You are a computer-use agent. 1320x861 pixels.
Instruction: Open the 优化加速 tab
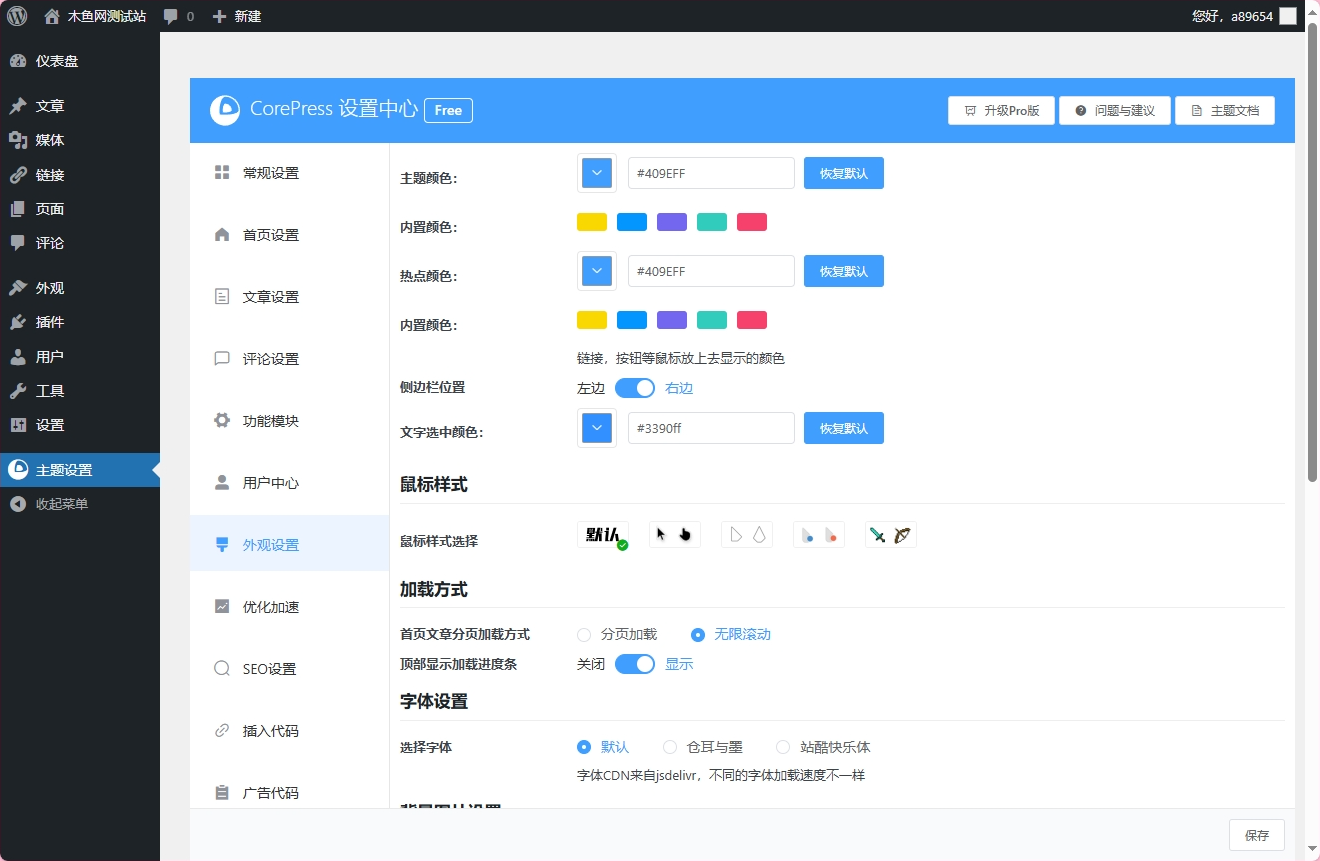[290, 607]
